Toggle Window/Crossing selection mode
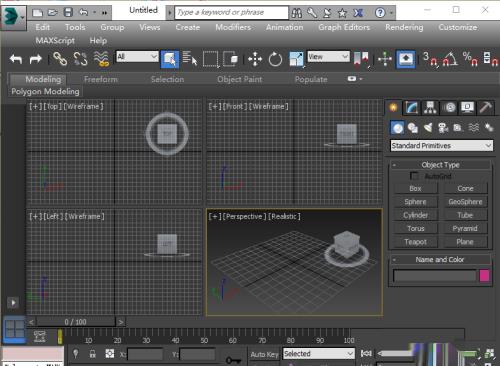This screenshot has width=500, height=366. (230, 59)
